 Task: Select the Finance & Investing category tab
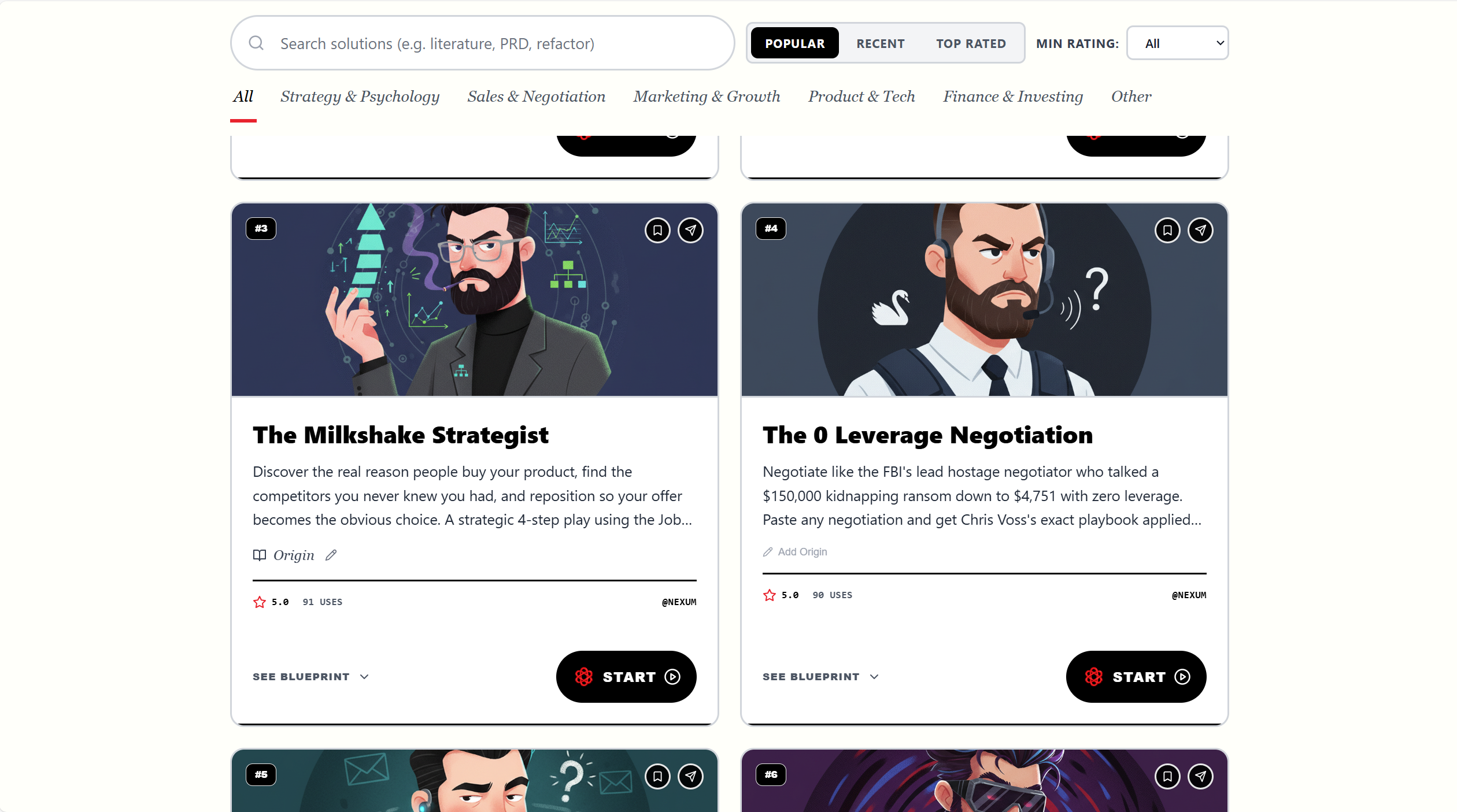(1013, 97)
